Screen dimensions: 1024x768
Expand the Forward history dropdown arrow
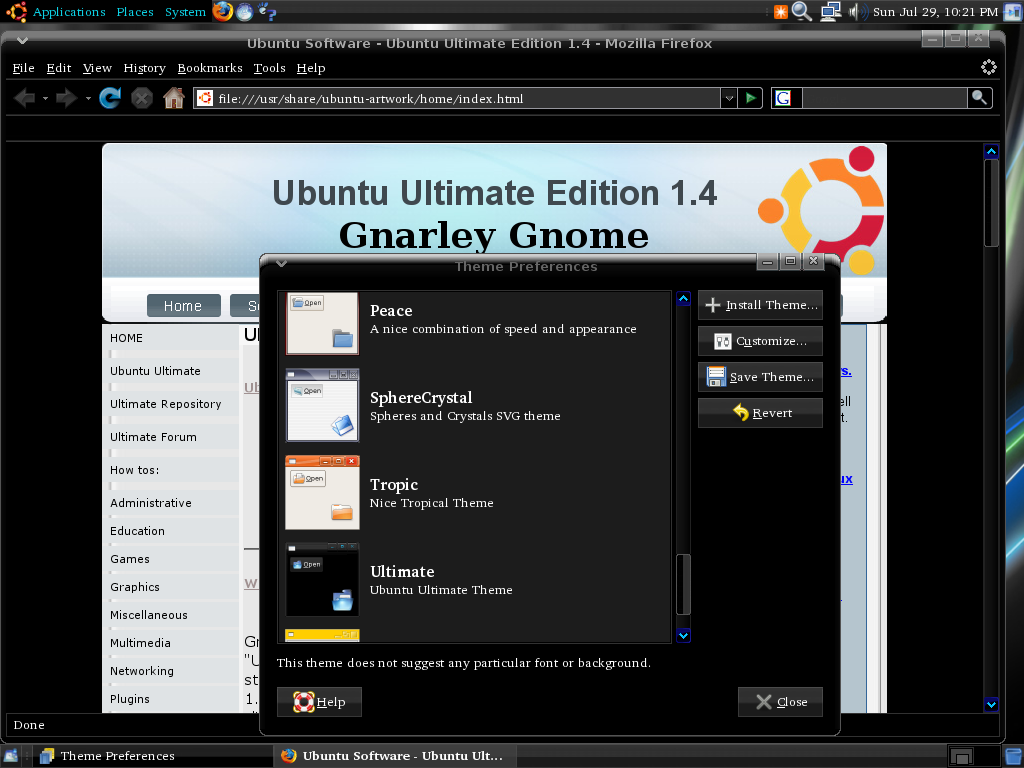88,99
